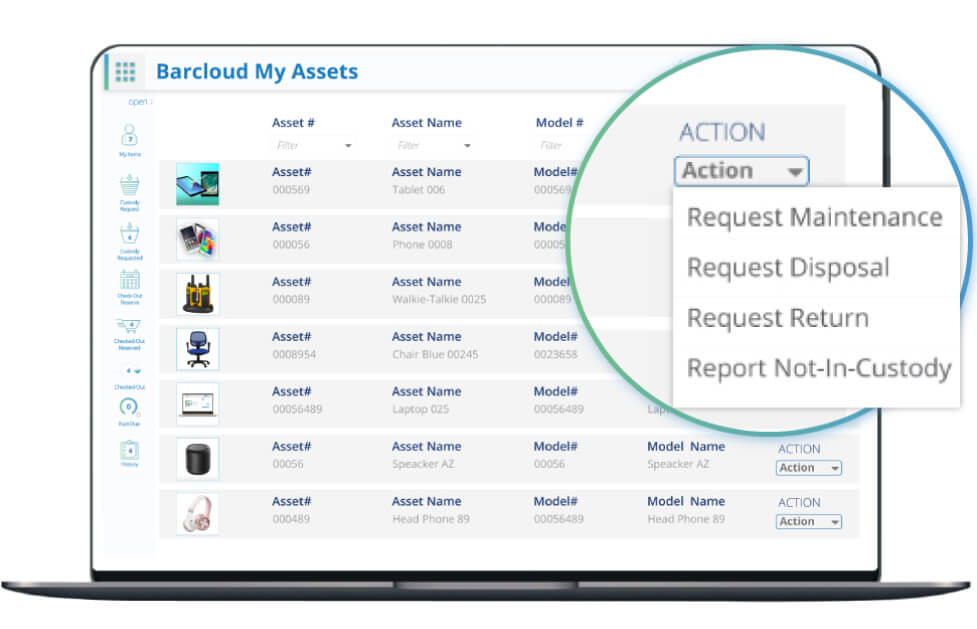Click the Asset Name column header

tap(426, 123)
